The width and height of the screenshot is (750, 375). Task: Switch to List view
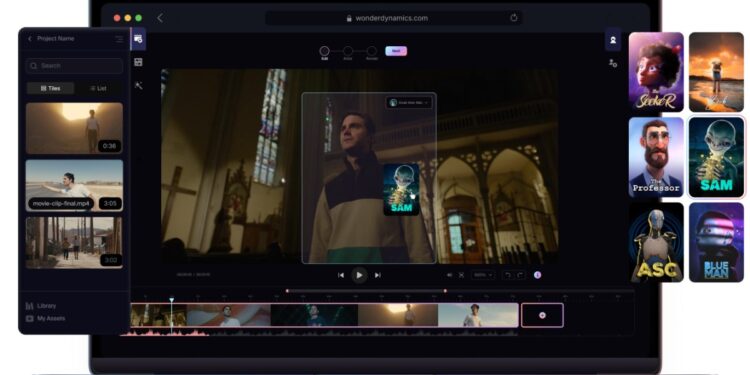click(x=98, y=88)
